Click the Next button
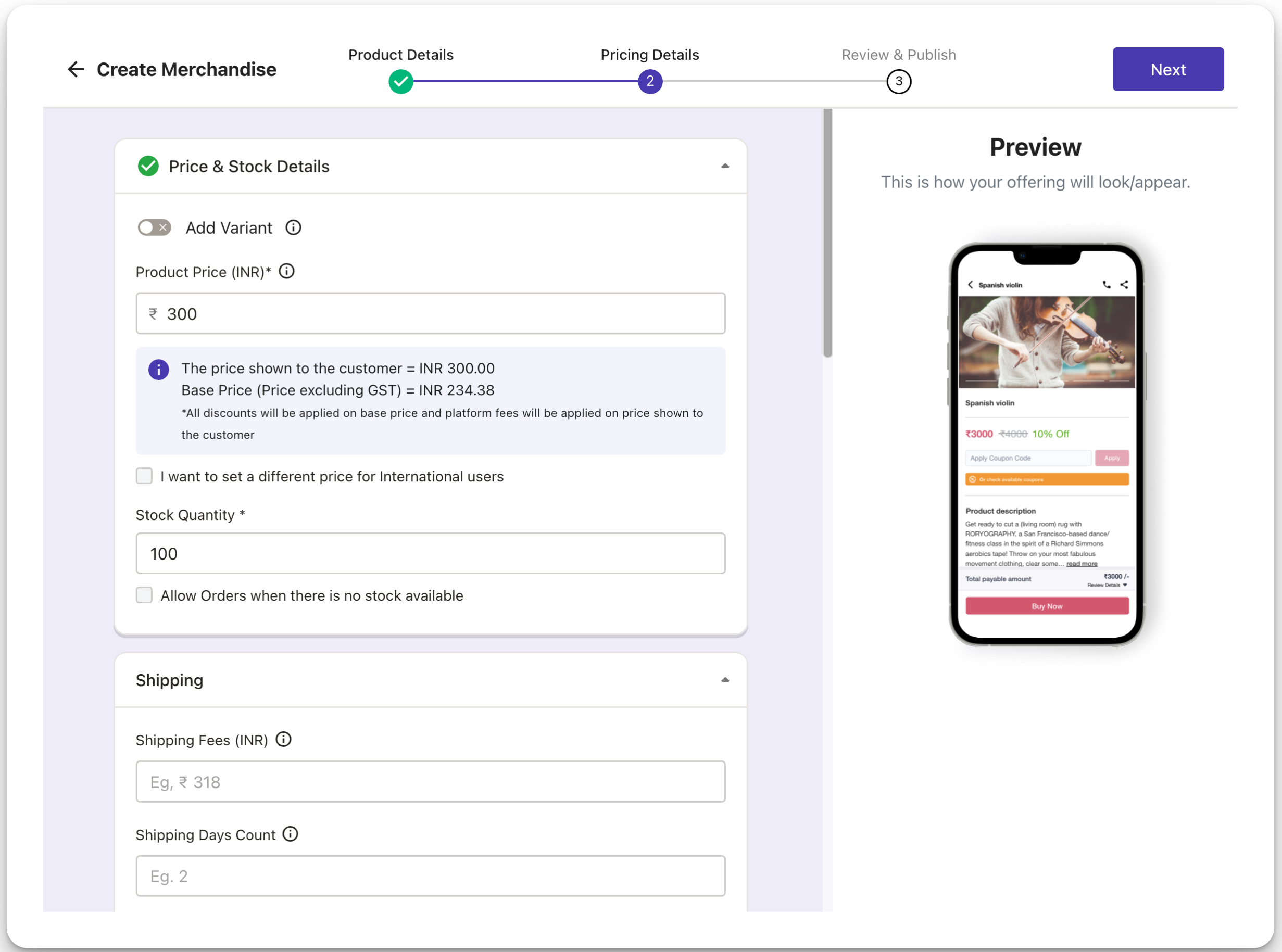 tap(1168, 69)
